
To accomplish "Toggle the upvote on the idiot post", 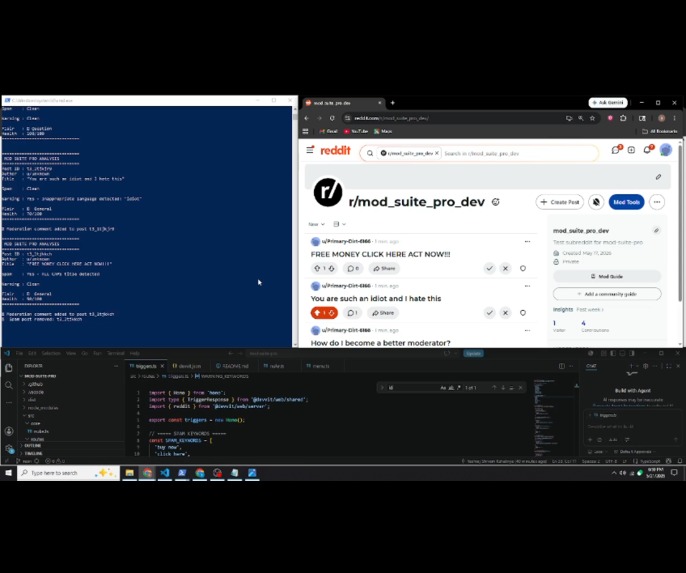I will click(x=317, y=313).
